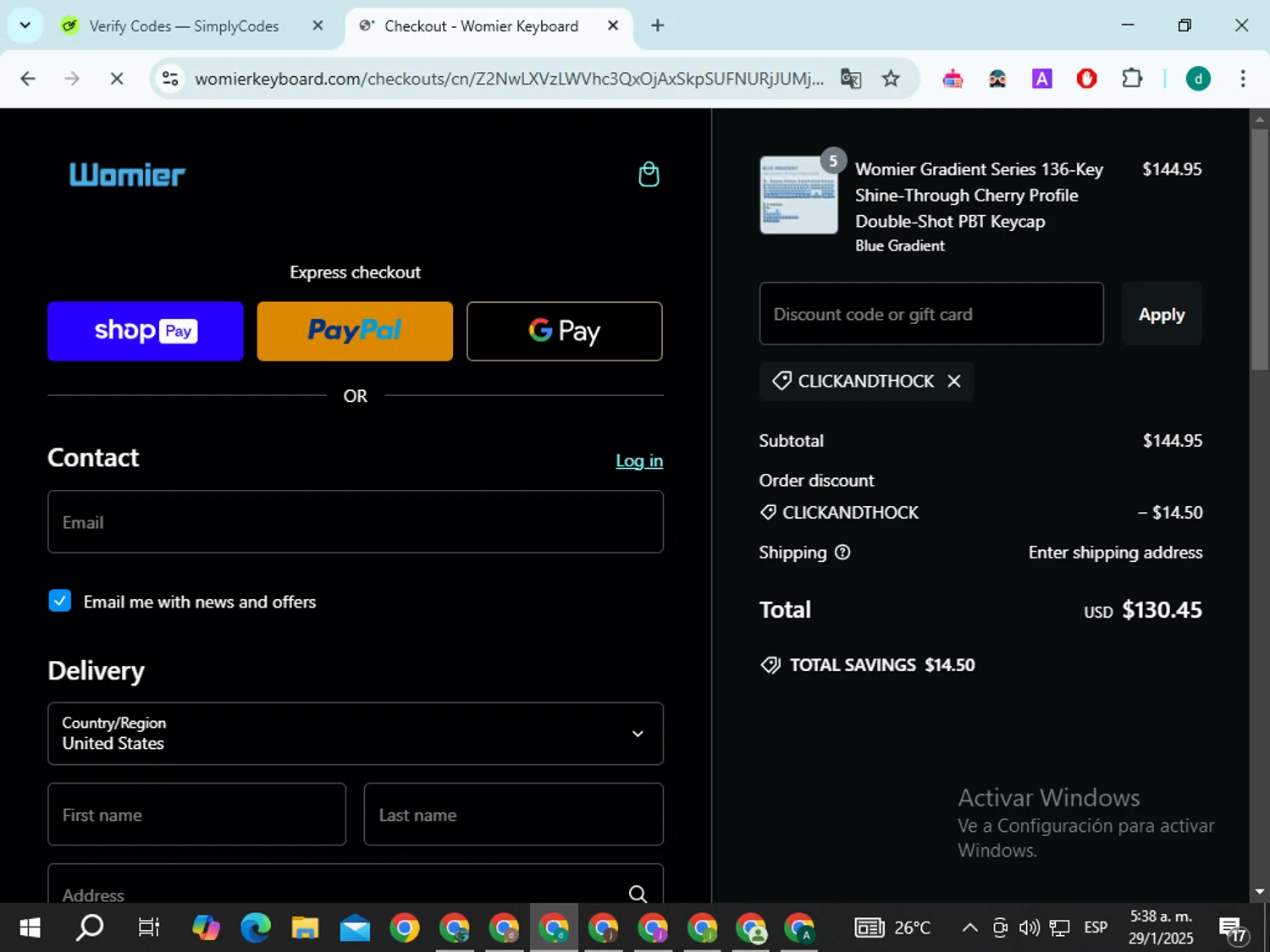Open a new browser tab
1270x952 pixels.
coord(658,25)
